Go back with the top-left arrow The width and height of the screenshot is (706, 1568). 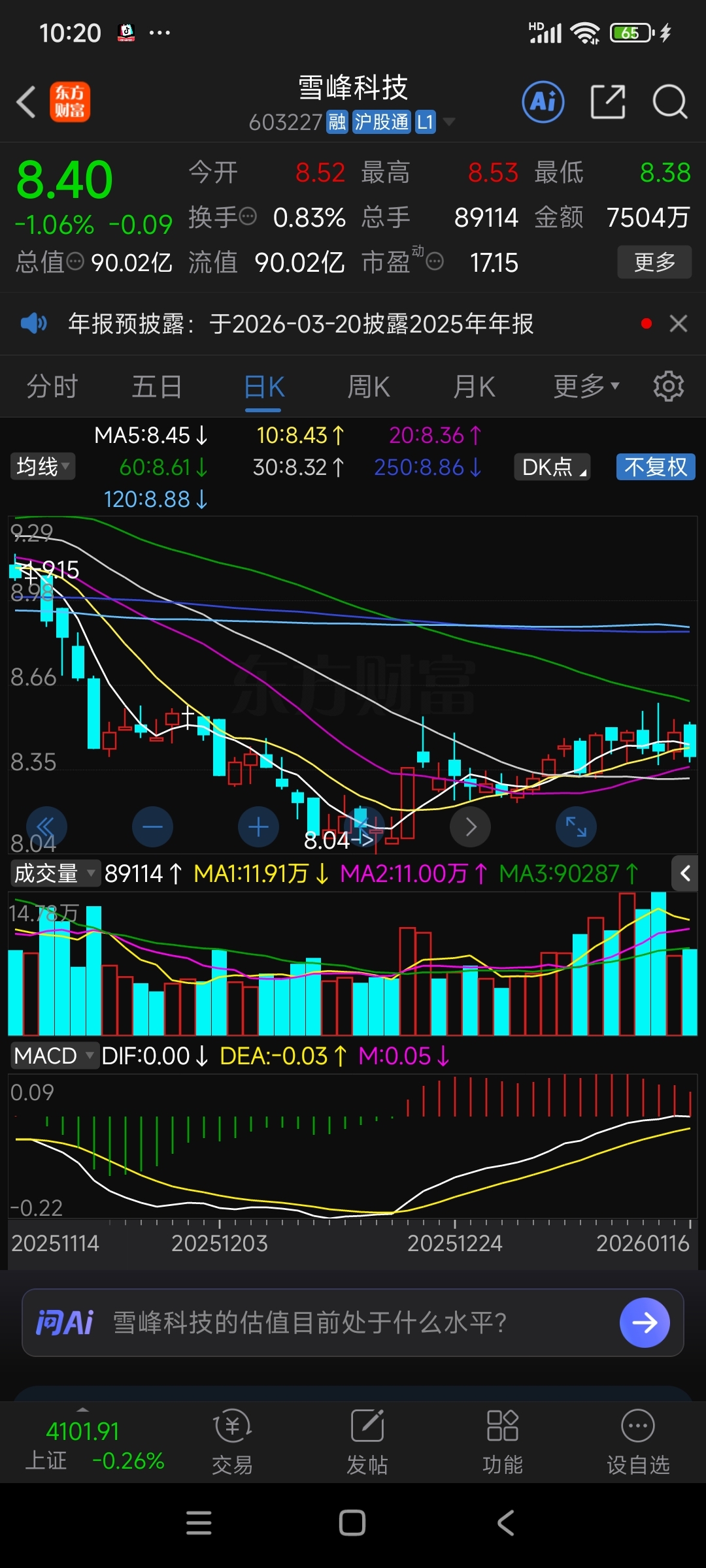(x=26, y=103)
